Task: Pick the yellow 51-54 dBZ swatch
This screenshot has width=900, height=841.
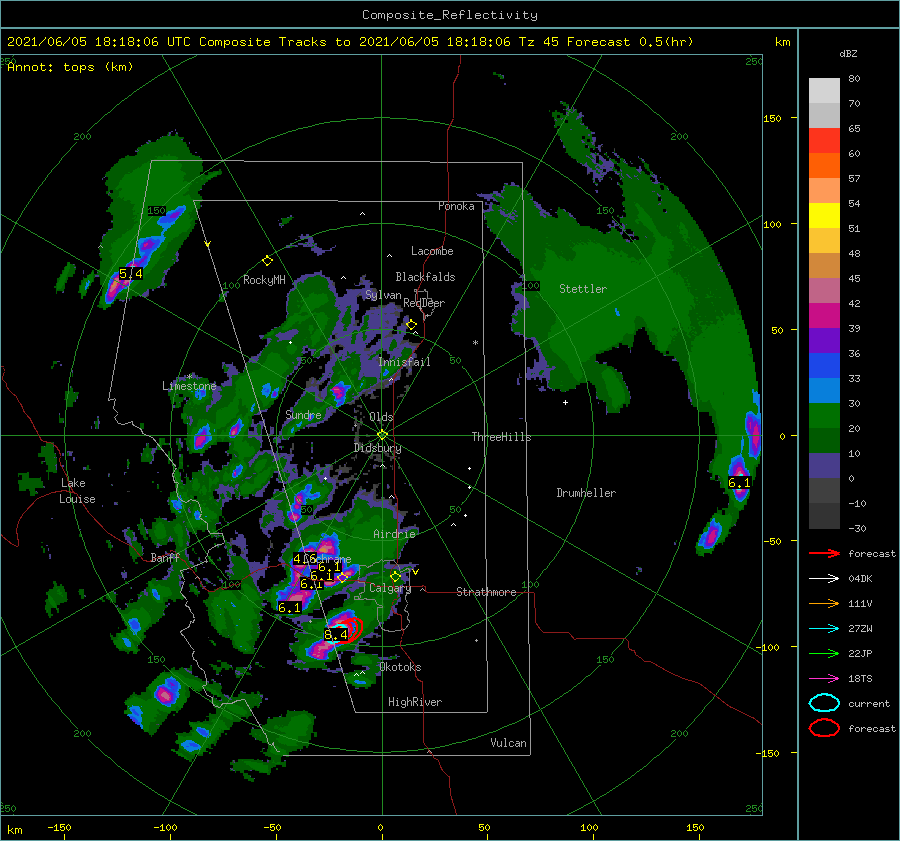Action: [824, 216]
